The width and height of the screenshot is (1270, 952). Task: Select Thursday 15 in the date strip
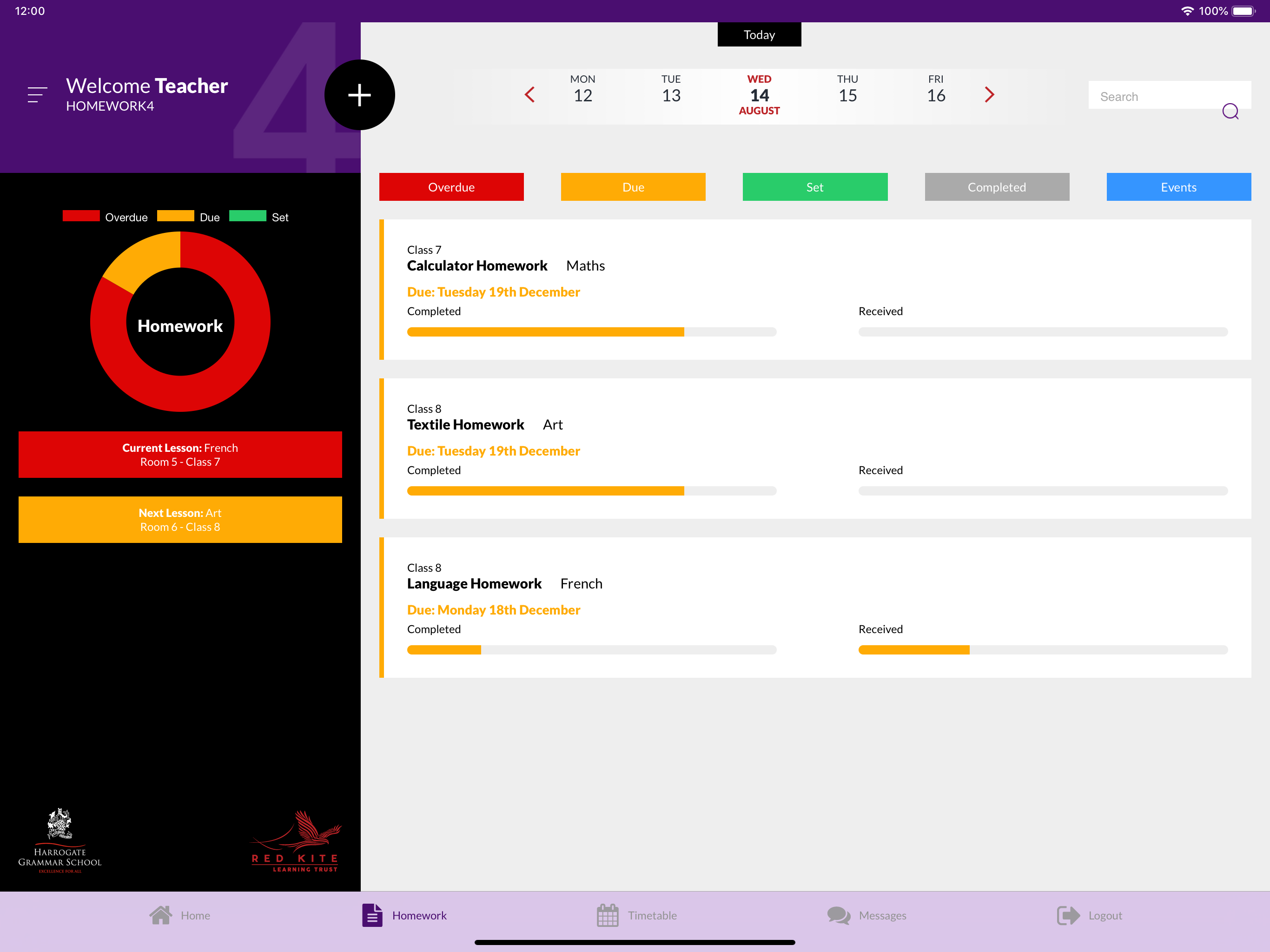pyautogui.click(x=847, y=90)
